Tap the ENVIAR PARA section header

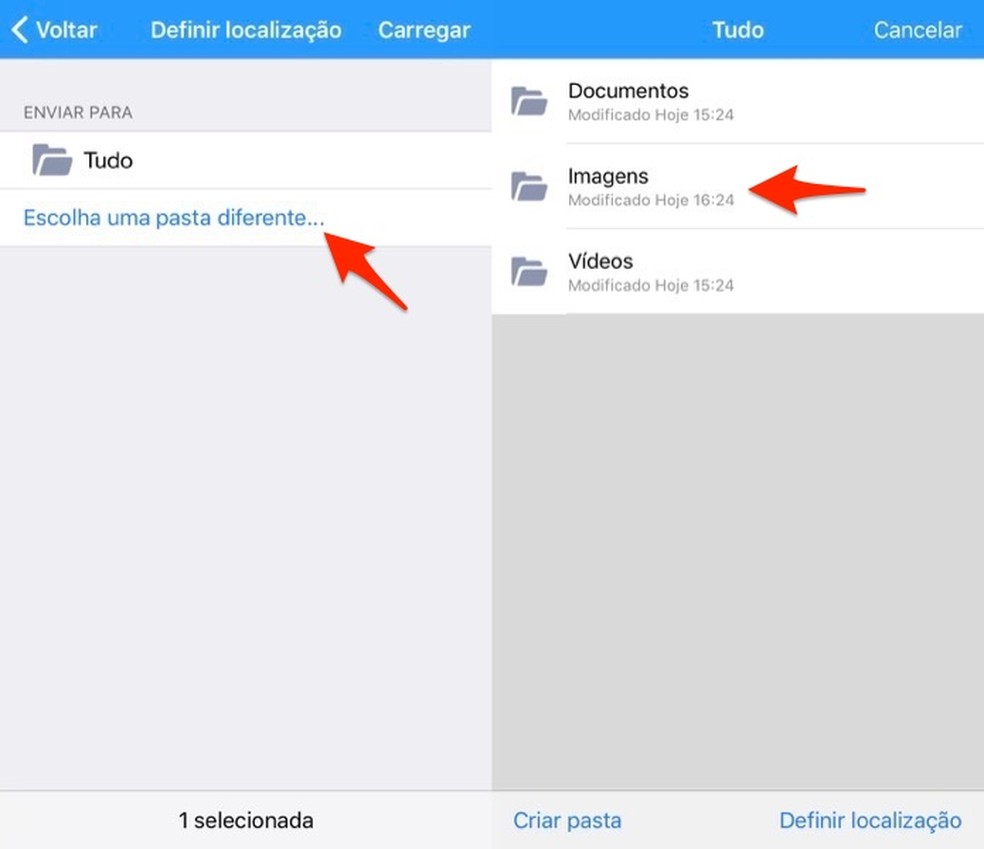pos(76,112)
